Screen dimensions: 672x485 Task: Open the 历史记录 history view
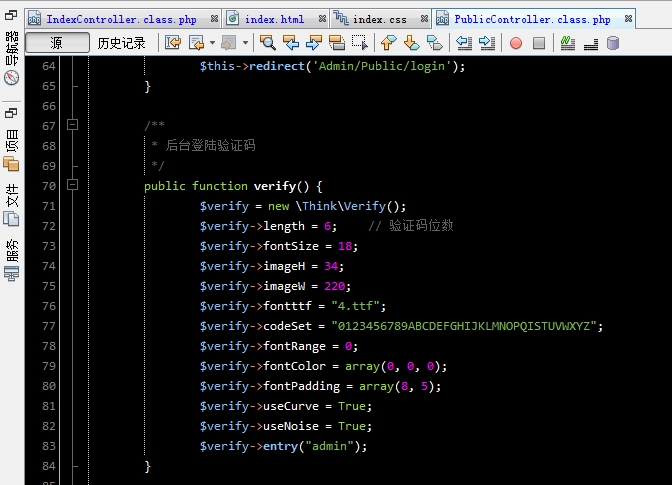coord(121,42)
